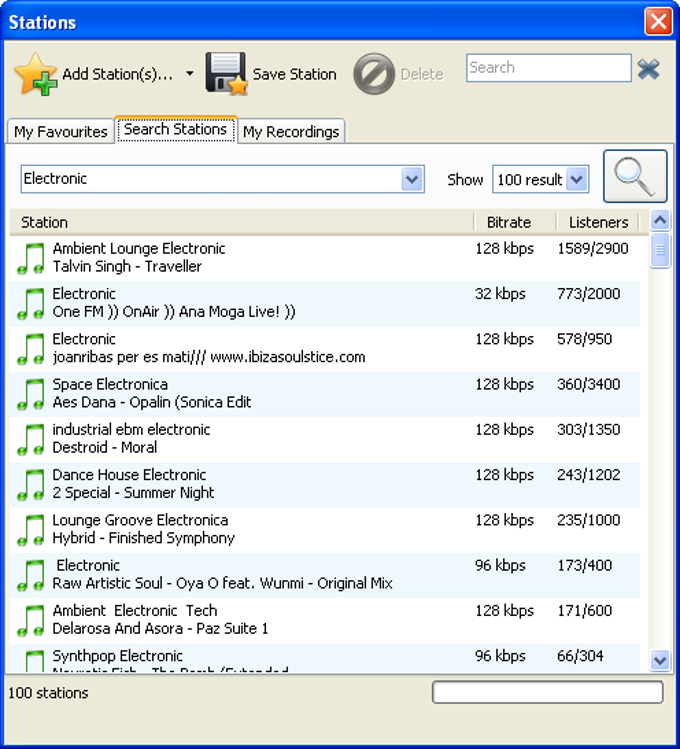Viewport: 680px width, 749px height.
Task: Click note icon of industrial ebm electronic
Action: (31, 439)
